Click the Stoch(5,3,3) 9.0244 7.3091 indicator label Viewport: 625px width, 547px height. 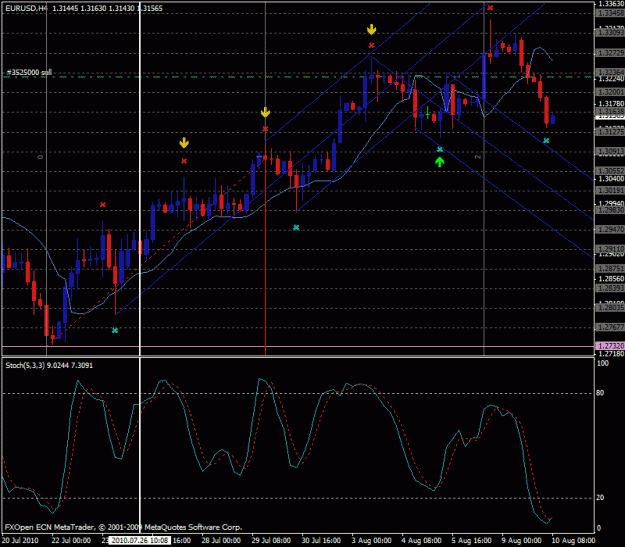pyautogui.click(x=49, y=365)
